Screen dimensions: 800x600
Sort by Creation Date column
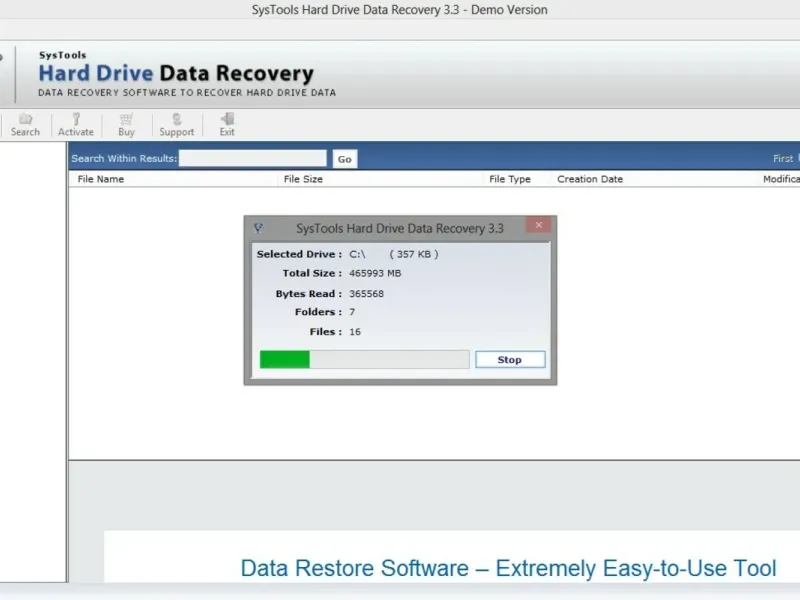(x=590, y=179)
